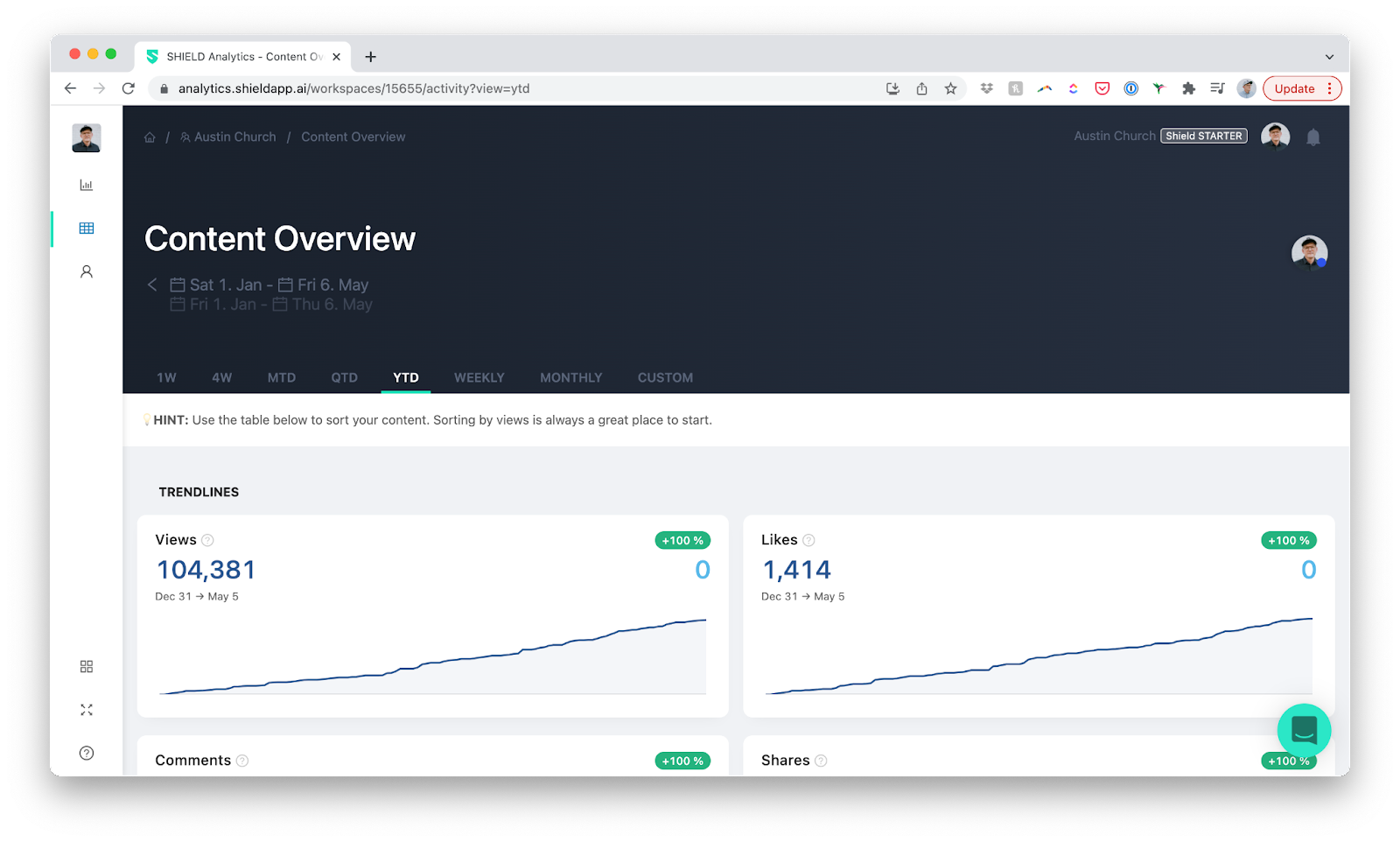
Task: Select the WEEKLY range tab
Action: point(479,377)
